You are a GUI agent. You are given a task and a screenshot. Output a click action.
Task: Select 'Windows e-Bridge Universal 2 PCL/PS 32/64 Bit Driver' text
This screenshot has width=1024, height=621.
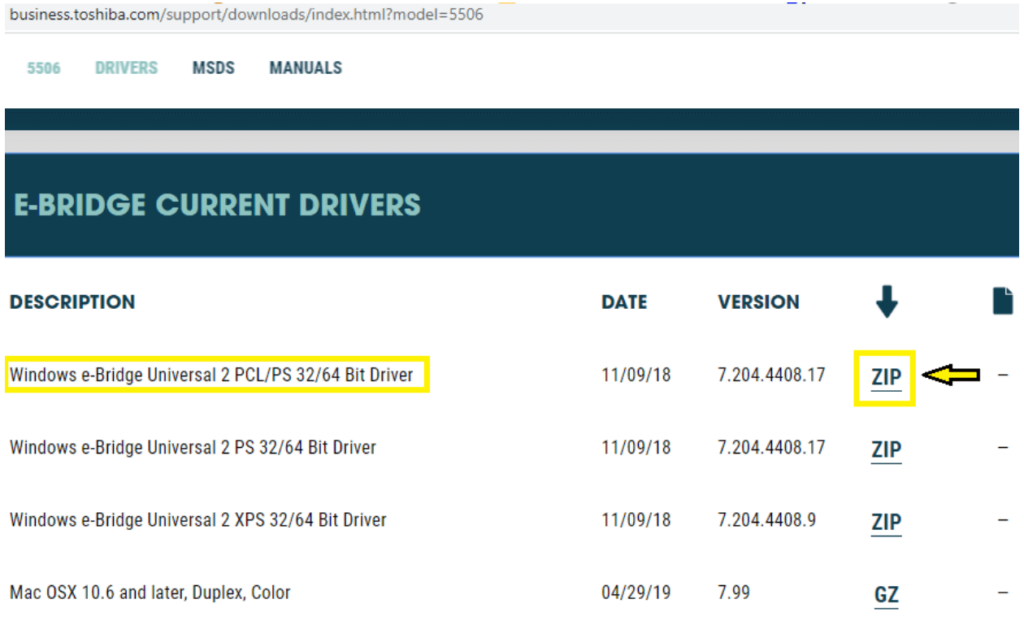pyautogui.click(x=211, y=375)
